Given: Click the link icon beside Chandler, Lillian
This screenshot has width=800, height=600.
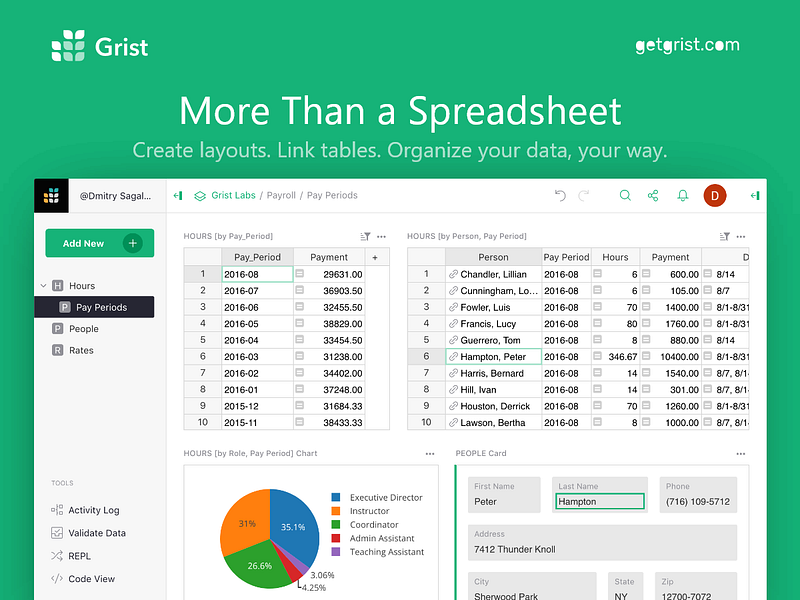Looking at the screenshot, I should (x=453, y=274).
